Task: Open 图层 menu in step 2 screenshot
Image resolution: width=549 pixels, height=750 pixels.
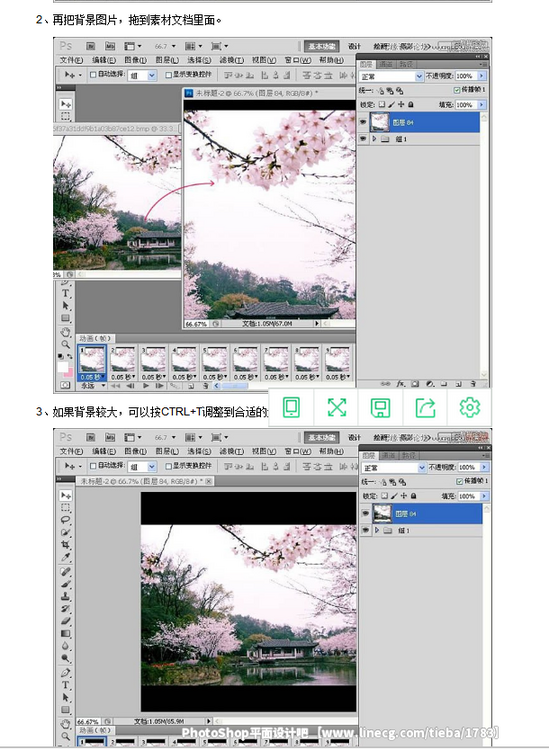Action: [167, 60]
